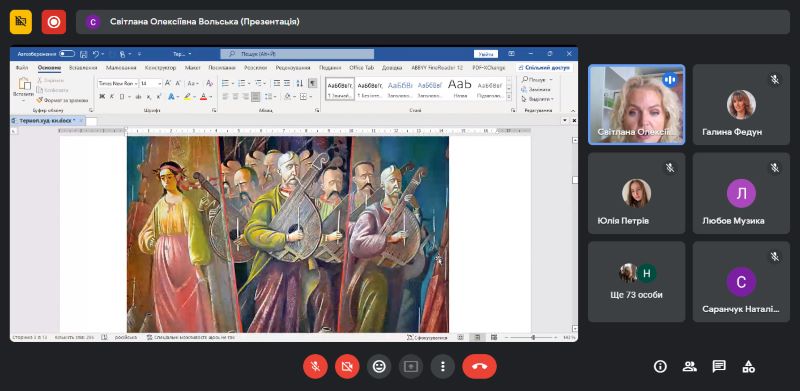The width and height of the screenshot is (800, 391).
Task: Open the 'Ще 73 особи' tile
Action: point(637,282)
